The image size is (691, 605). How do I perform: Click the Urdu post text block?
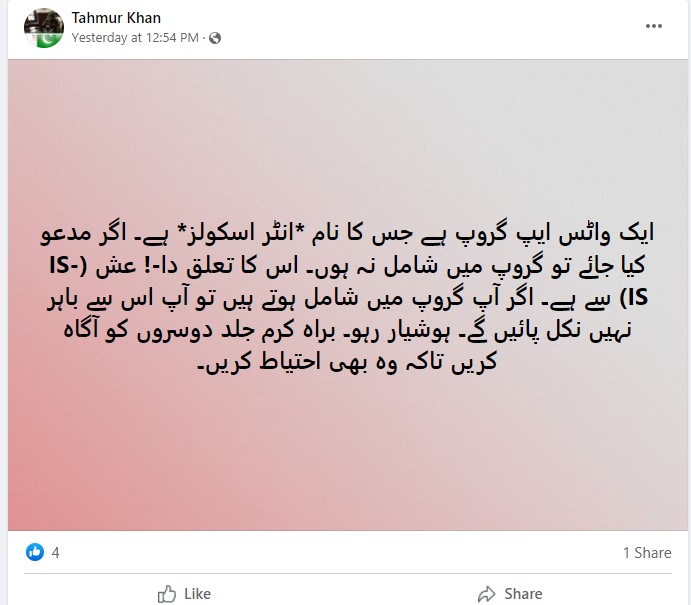pos(347,298)
